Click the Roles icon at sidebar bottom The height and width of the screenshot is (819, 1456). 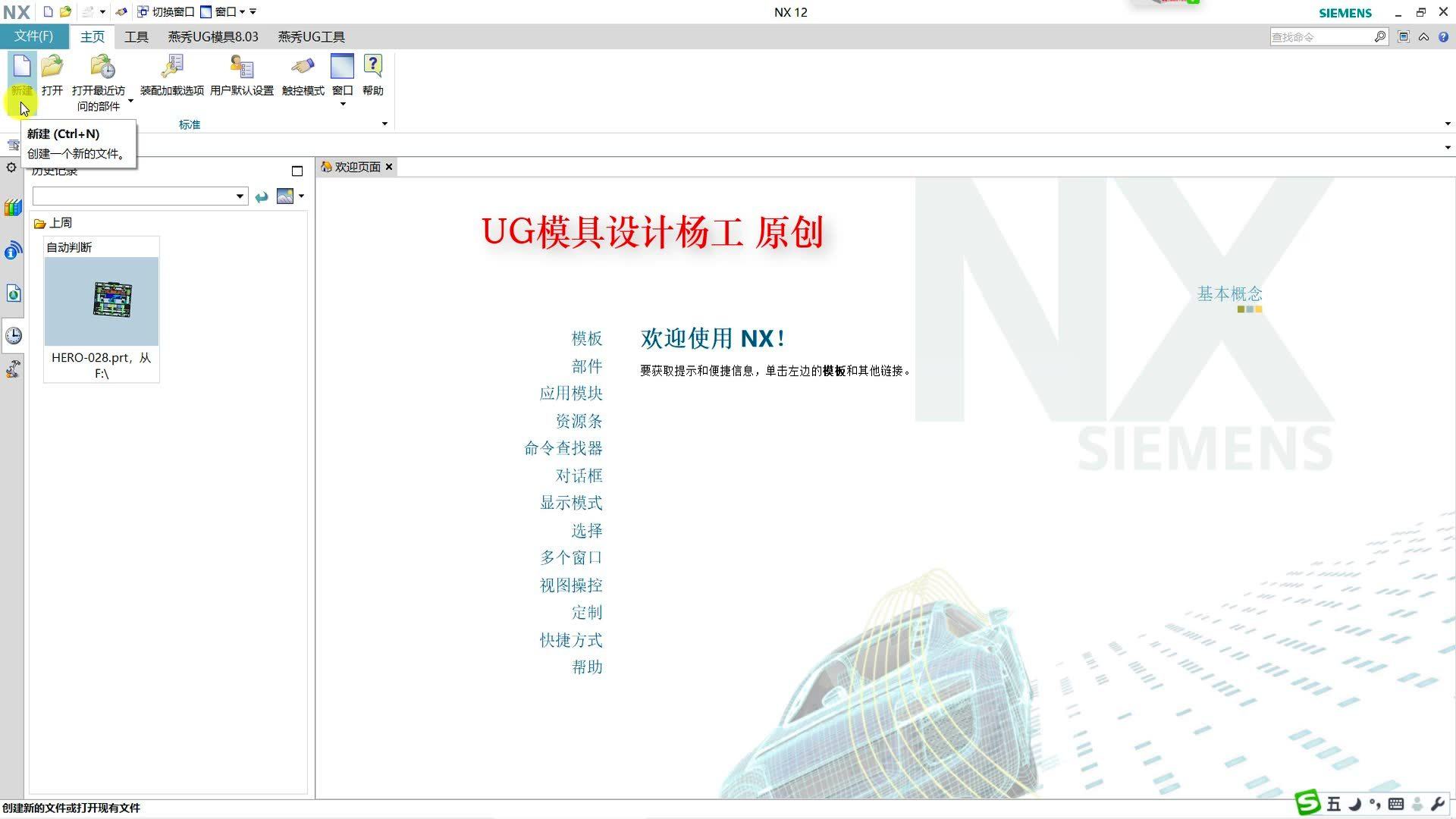tap(13, 369)
